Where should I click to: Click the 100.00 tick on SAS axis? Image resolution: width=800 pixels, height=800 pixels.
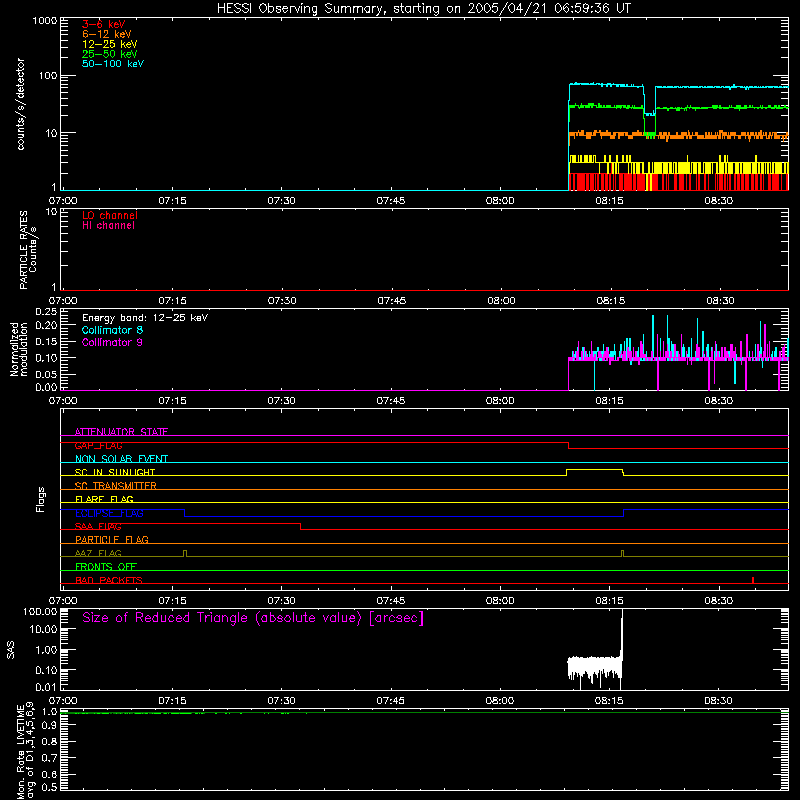coord(40,611)
